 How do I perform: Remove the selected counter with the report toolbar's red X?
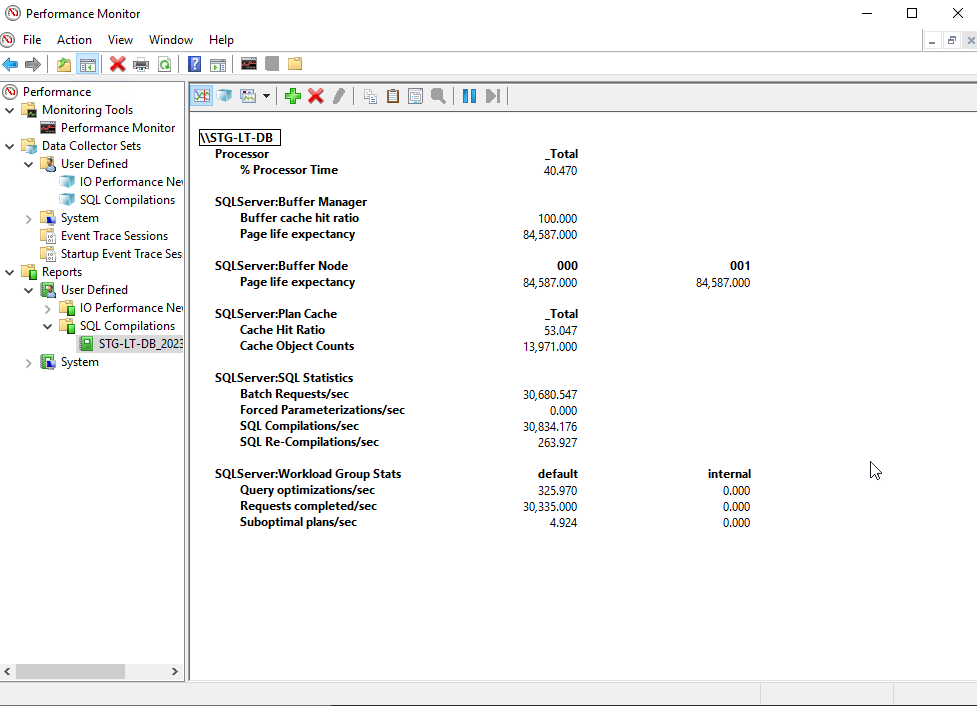(316, 96)
